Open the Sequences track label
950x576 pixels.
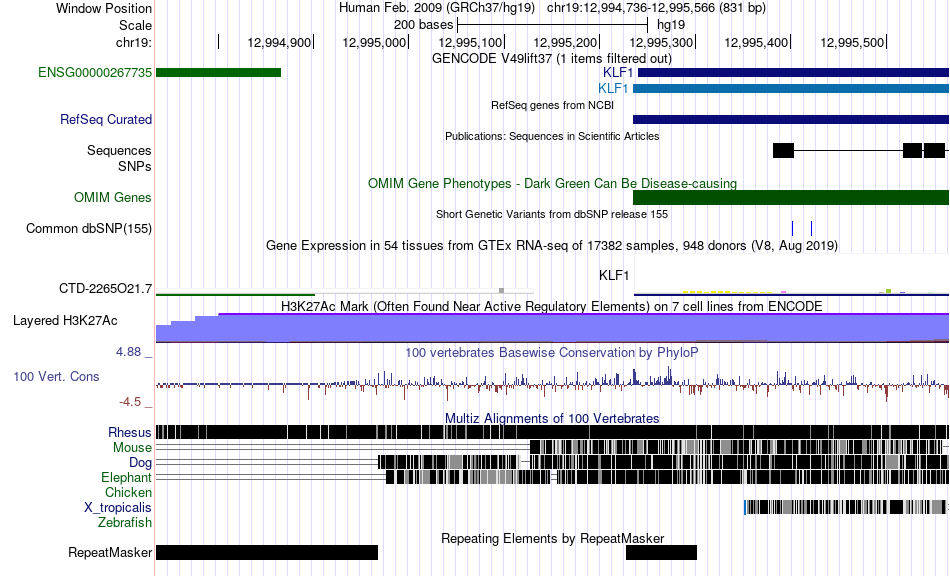(119, 150)
